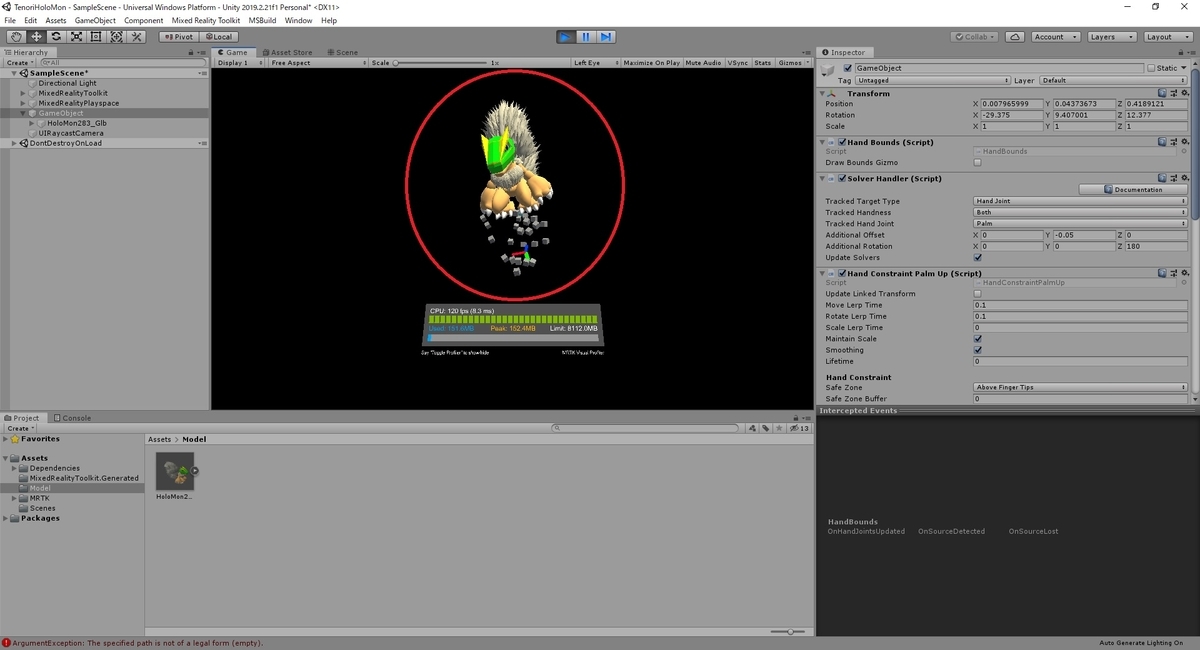Select the Hand tool in the toolbar

[15, 37]
